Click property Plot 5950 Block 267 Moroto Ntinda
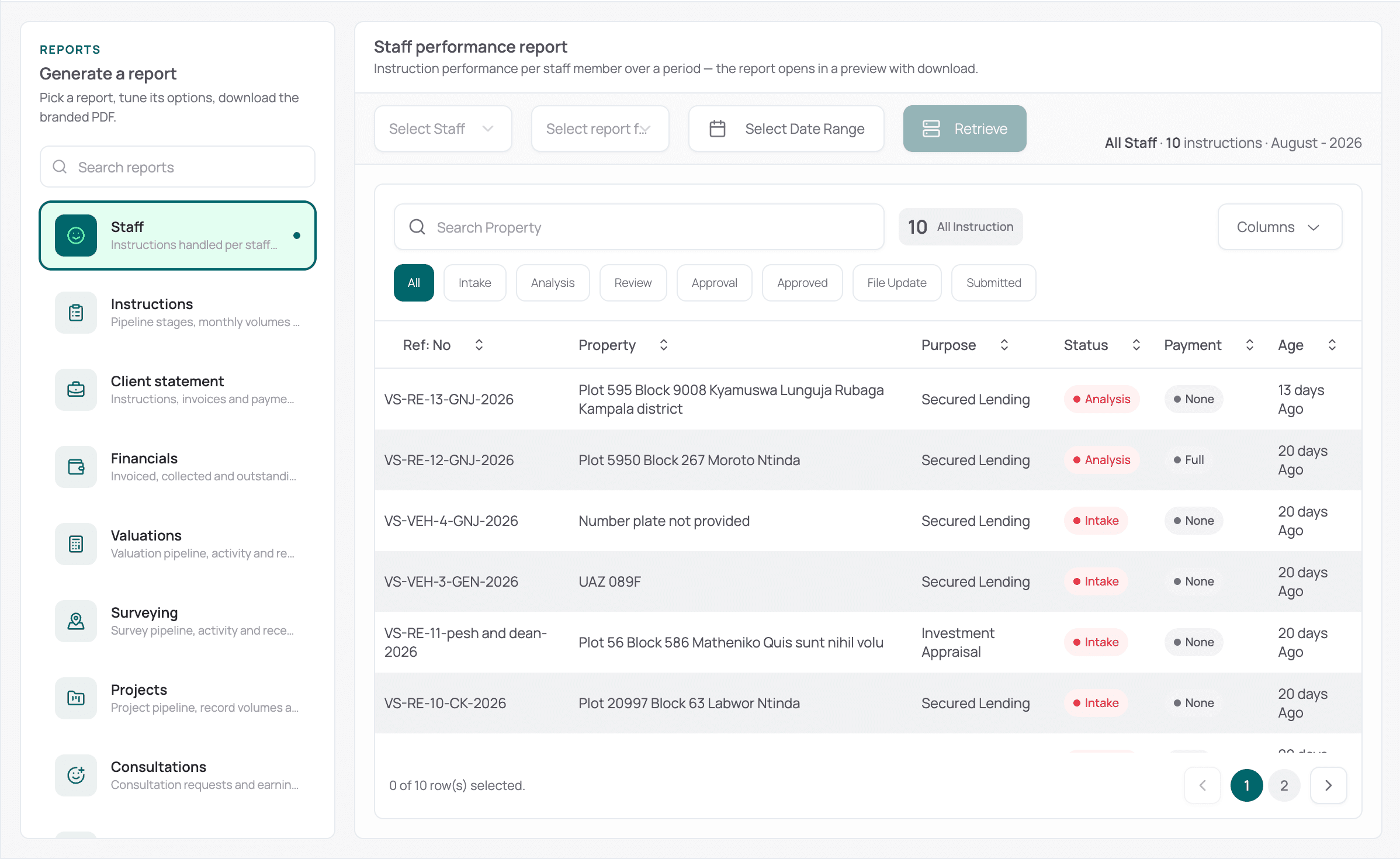1400x859 pixels. pos(689,460)
